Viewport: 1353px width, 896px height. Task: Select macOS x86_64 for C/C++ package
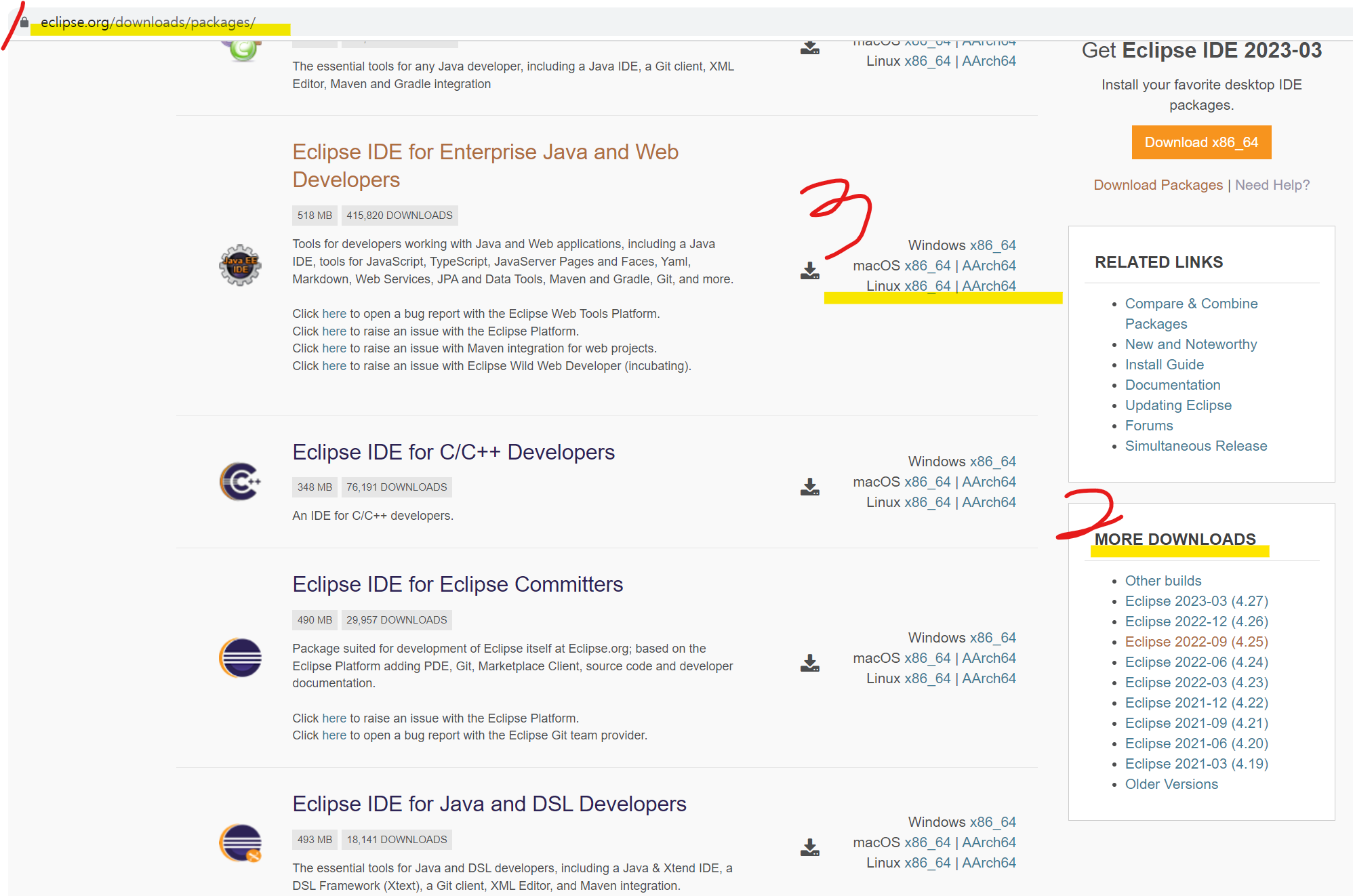tap(927, 482)
